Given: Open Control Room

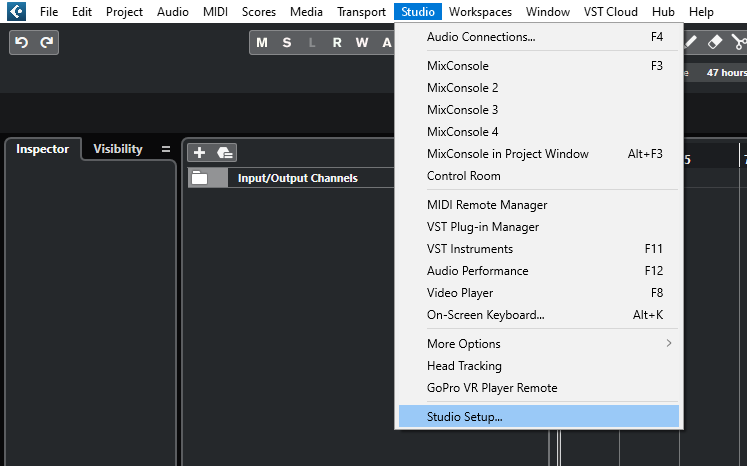Looking at the screenshot, I should point(539,176).
